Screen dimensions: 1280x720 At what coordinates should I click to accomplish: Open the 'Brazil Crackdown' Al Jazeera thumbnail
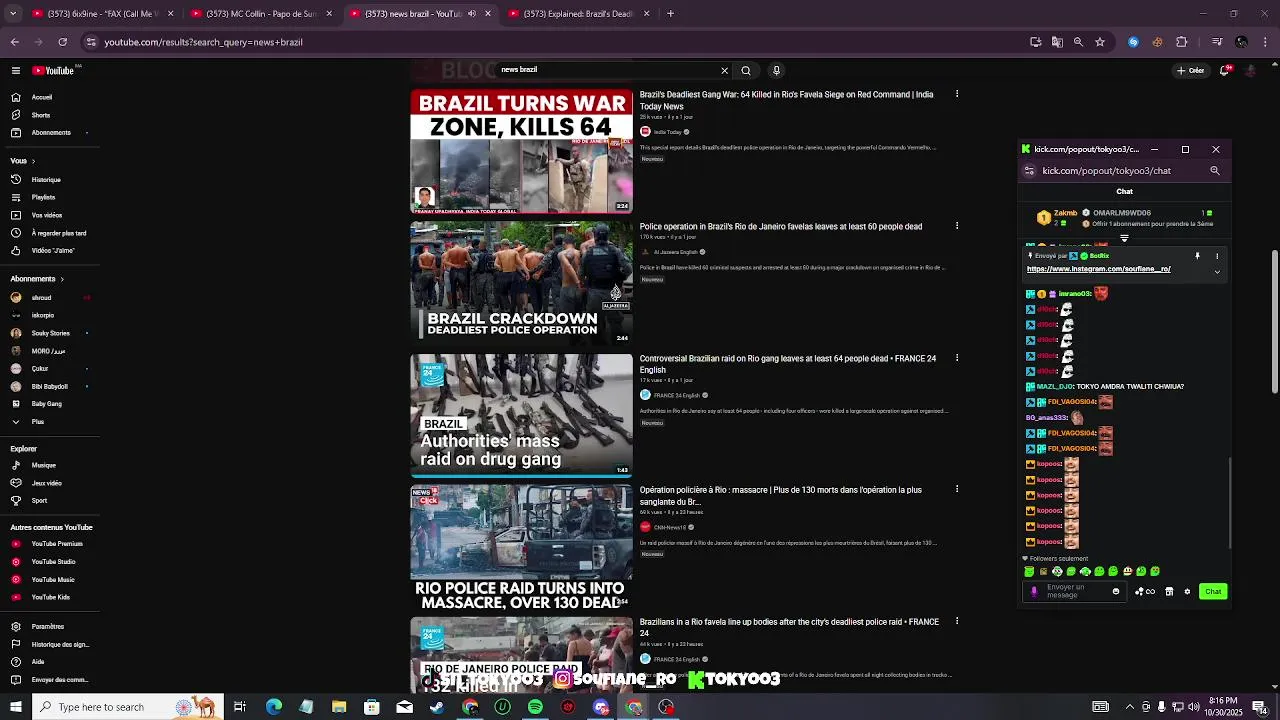tap(521, 283)
